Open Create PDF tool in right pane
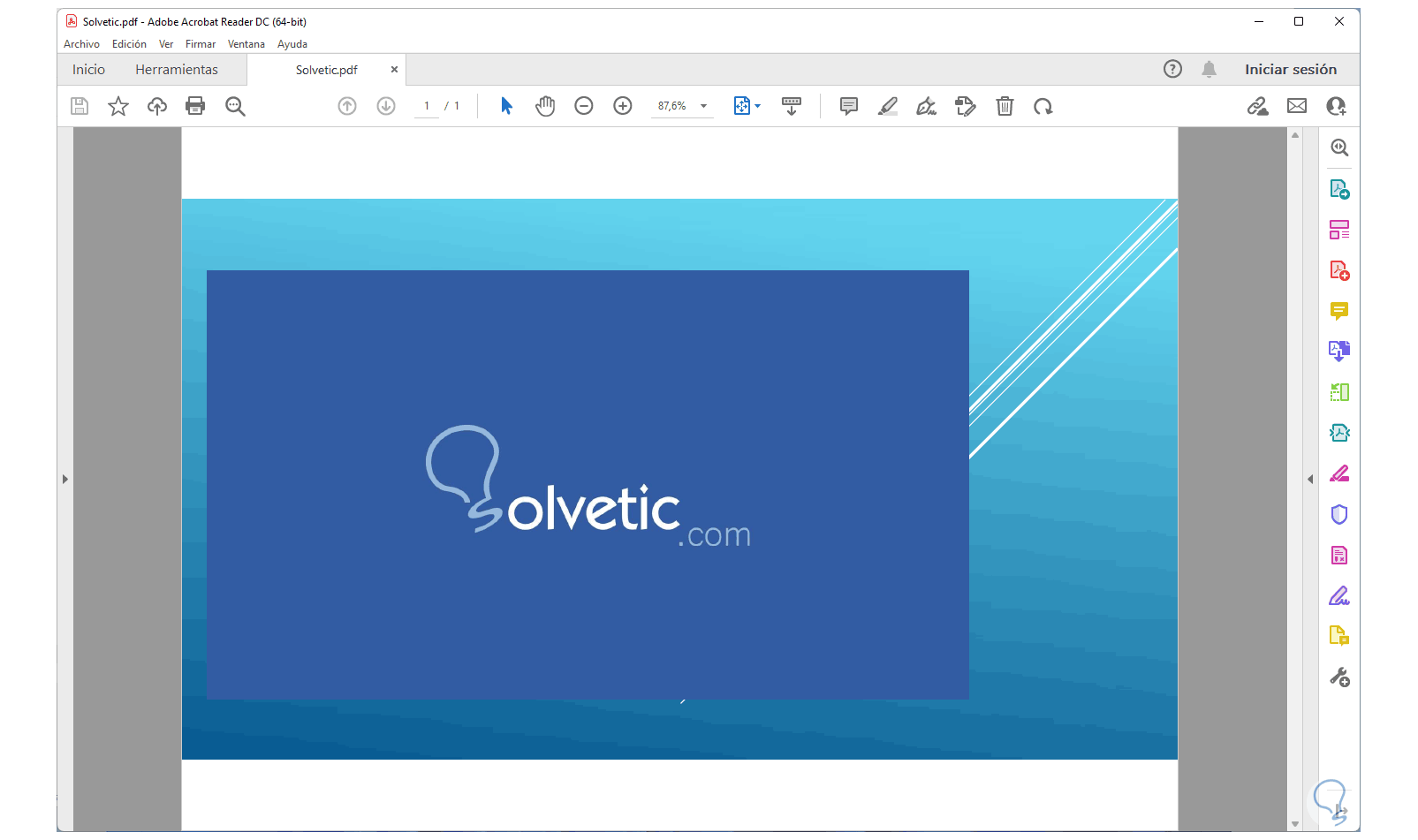Image resolution: width=1418 pixels, height=840 pixels. [x=1339, y=189]
